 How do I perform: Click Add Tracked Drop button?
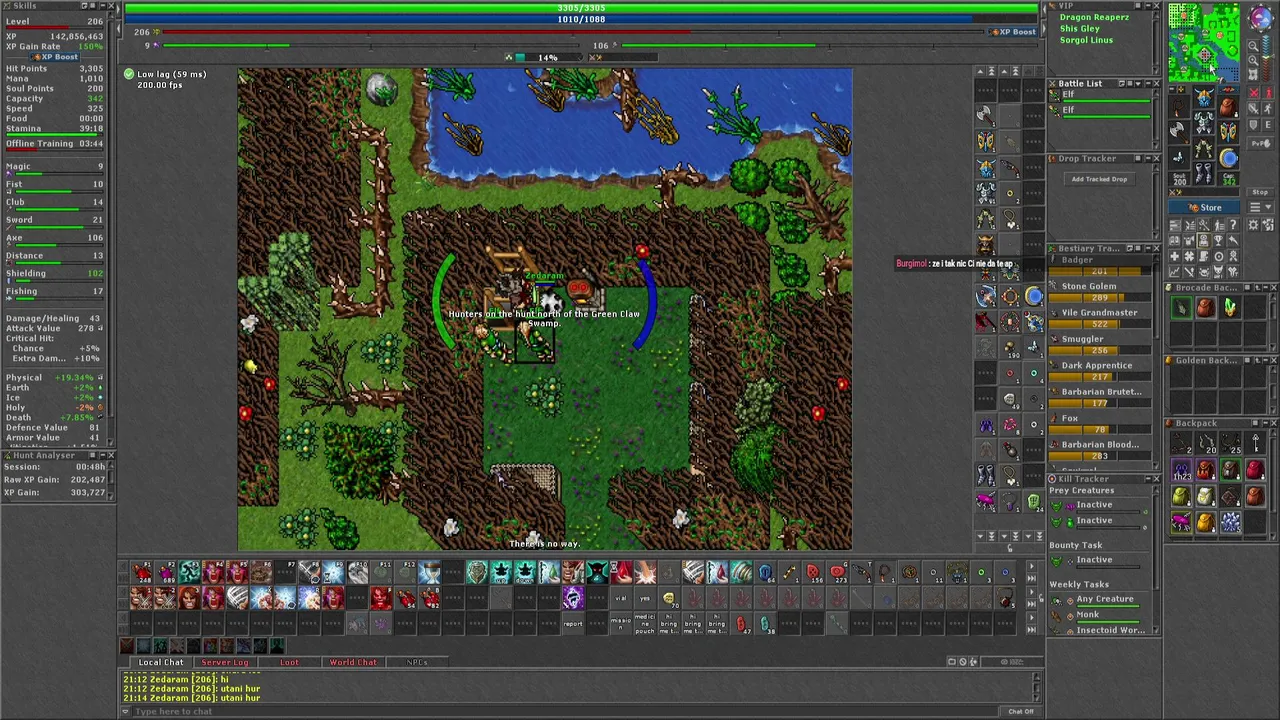(1100, 179)
